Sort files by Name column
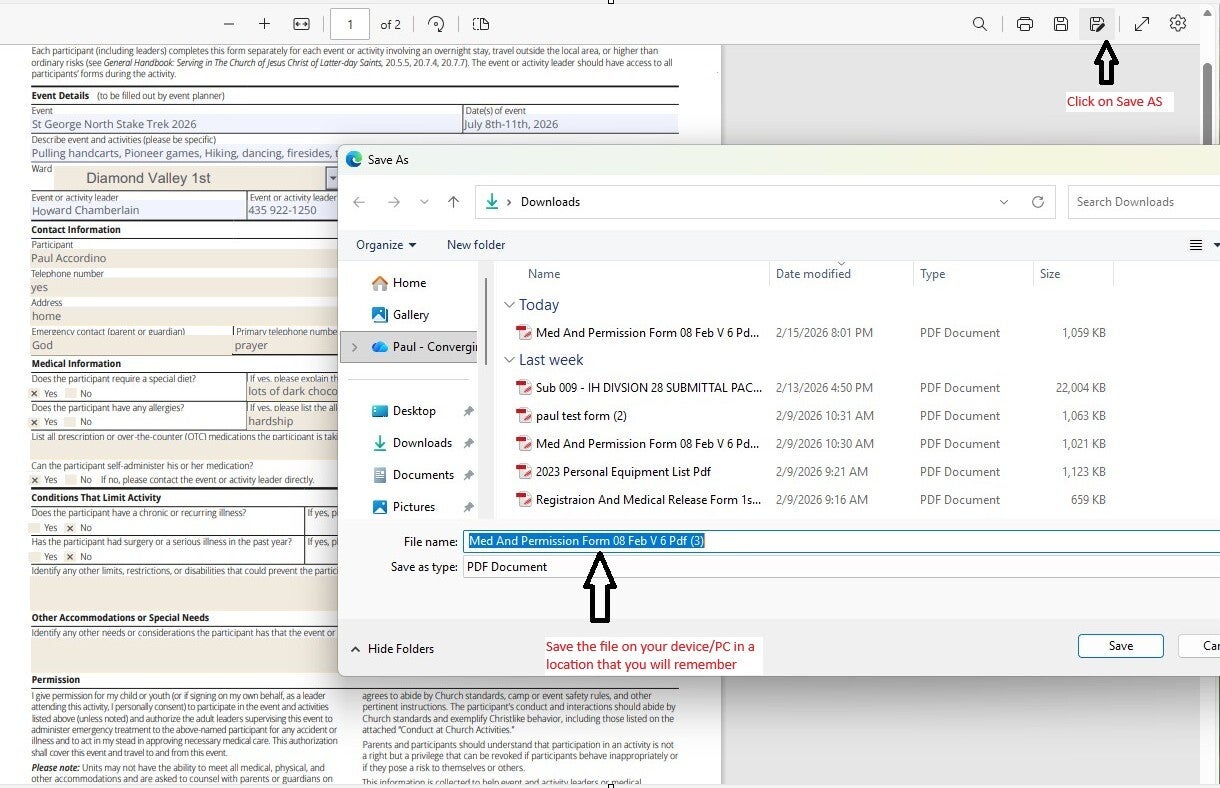This screenshot has width=1220, height=788. coord(544,274)
